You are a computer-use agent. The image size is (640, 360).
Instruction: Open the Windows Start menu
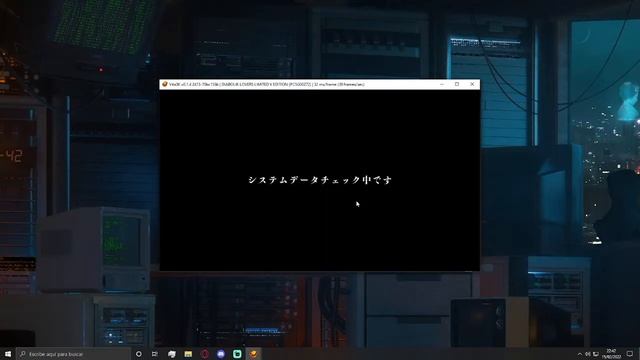(x=8, y=354)
